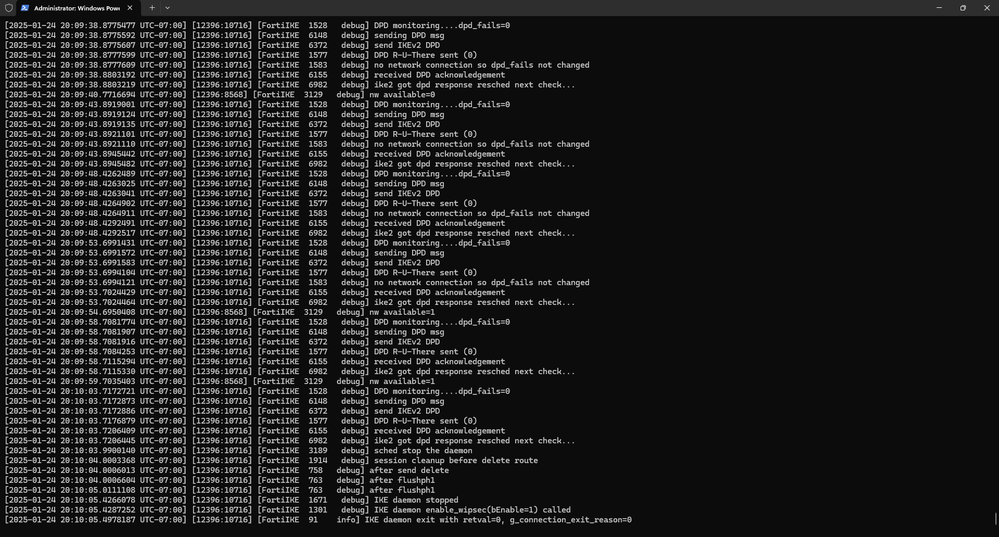The width and height of the screenshot is (999, 537).
Task: Click the "IKE daemon stopped" log line
Action: click(416, 500)
